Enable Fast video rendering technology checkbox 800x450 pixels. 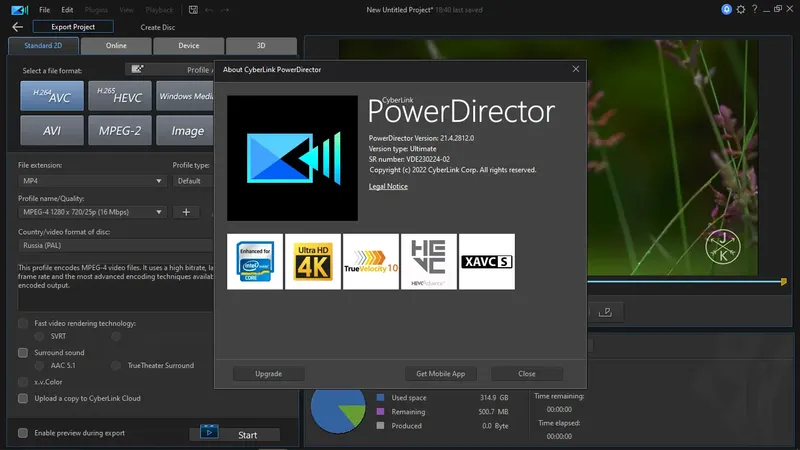tap(23, 323)
